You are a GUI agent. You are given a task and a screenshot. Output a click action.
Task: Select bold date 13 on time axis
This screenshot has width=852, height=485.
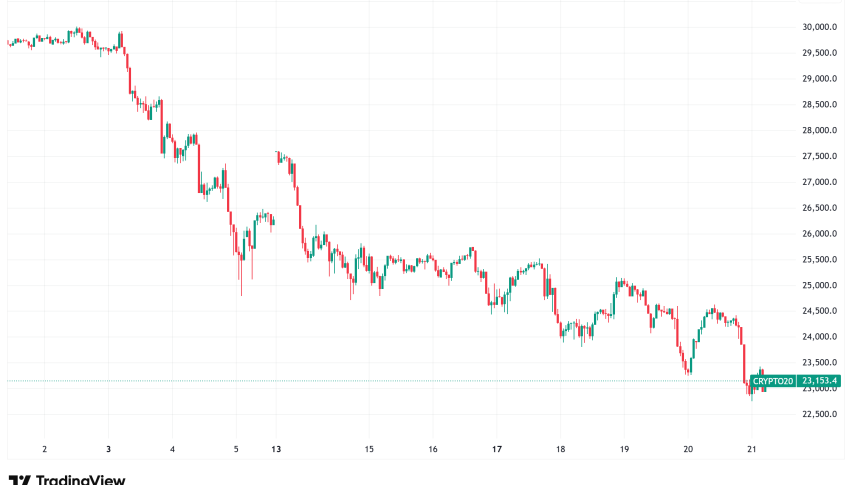[x=276, y=450]
